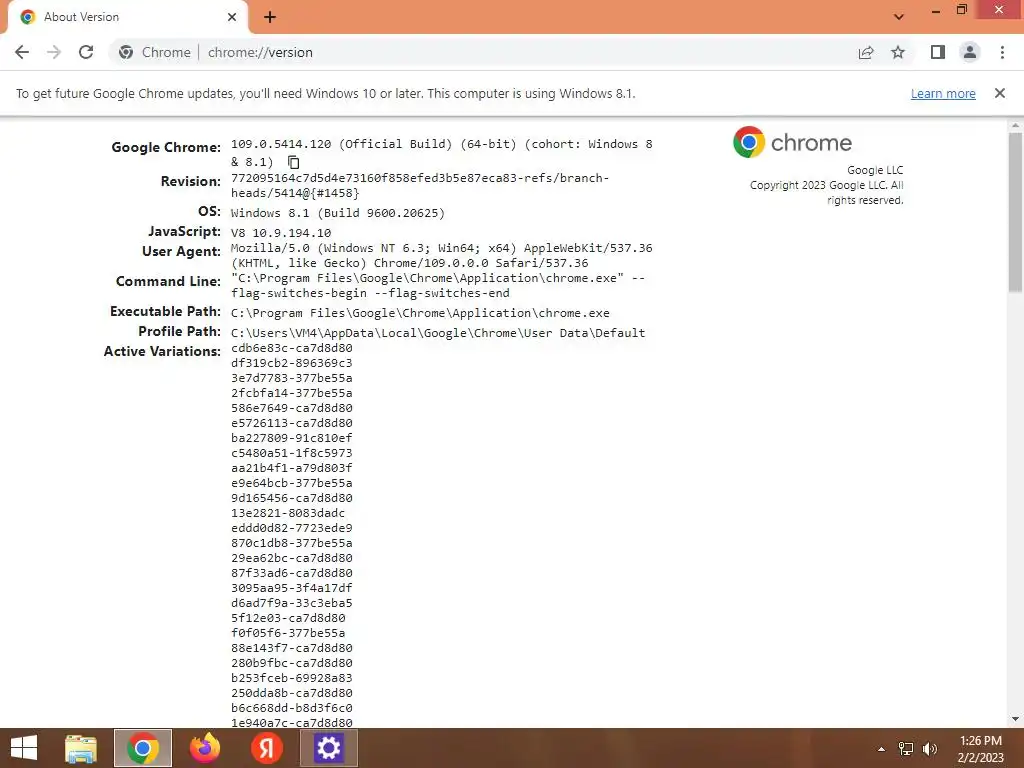Click variation aa21b4f1-a79d803f

coord(291,468)
